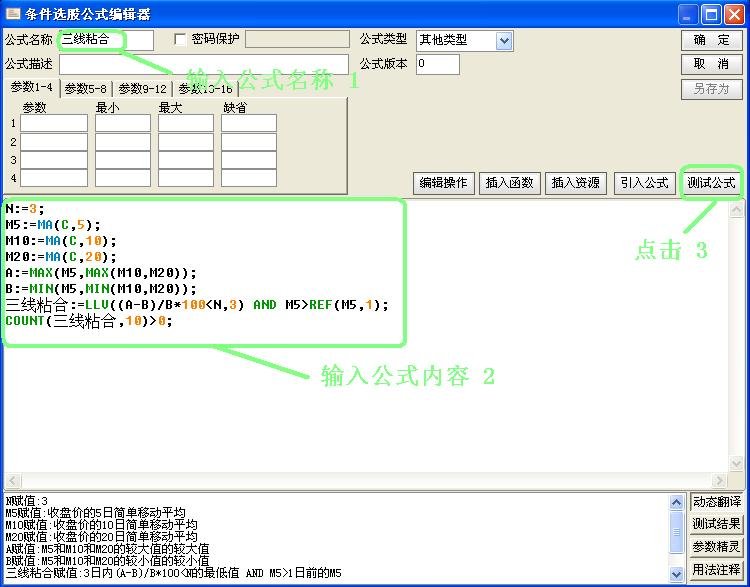Open the 用法注释 panel
Viewport: 750px width, 587px height.
point(717,569)
